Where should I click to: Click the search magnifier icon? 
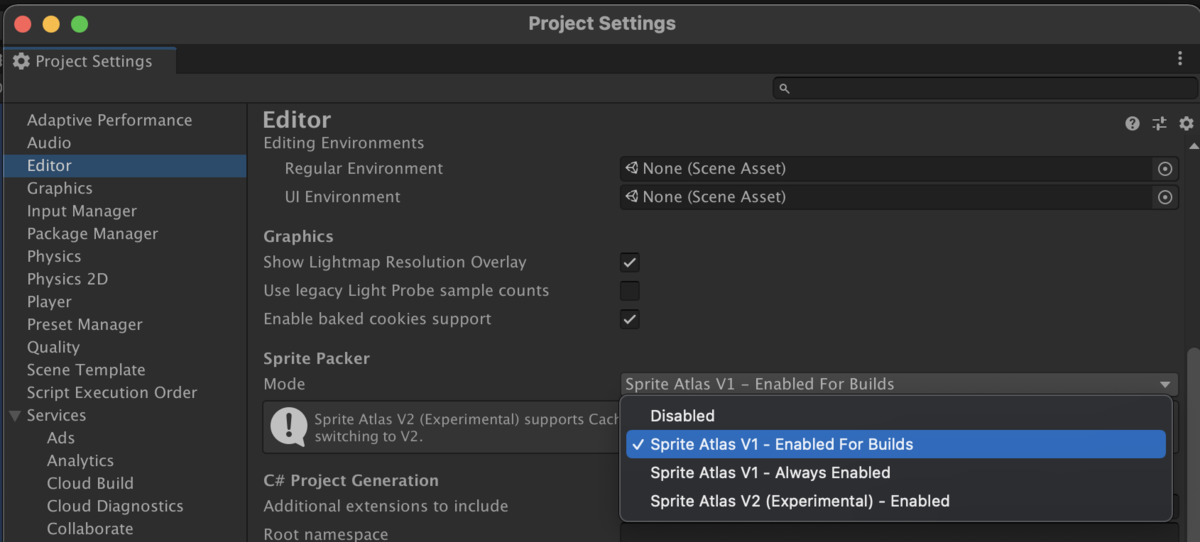(785, 89)
